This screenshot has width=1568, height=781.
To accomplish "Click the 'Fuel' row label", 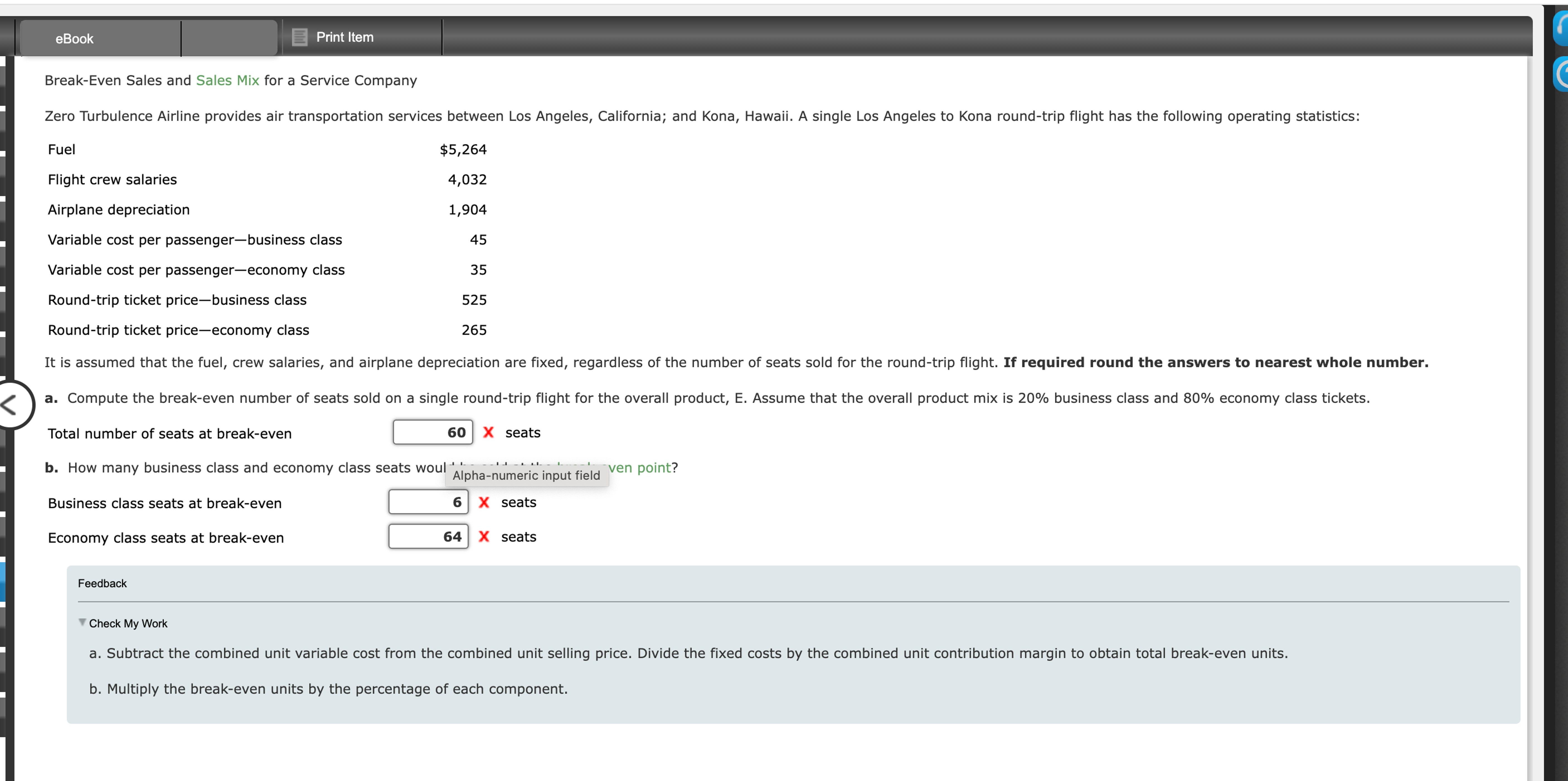I will [x=62, y=149].
